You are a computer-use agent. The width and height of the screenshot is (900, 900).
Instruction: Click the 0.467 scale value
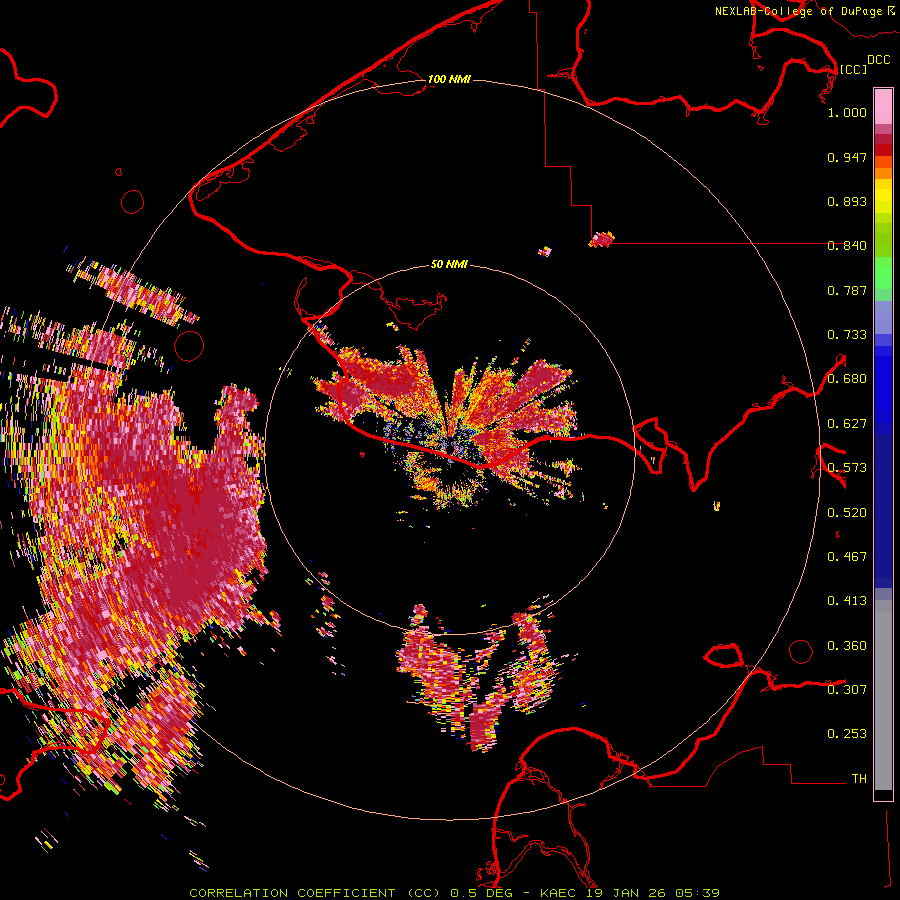tap(847, 557)
